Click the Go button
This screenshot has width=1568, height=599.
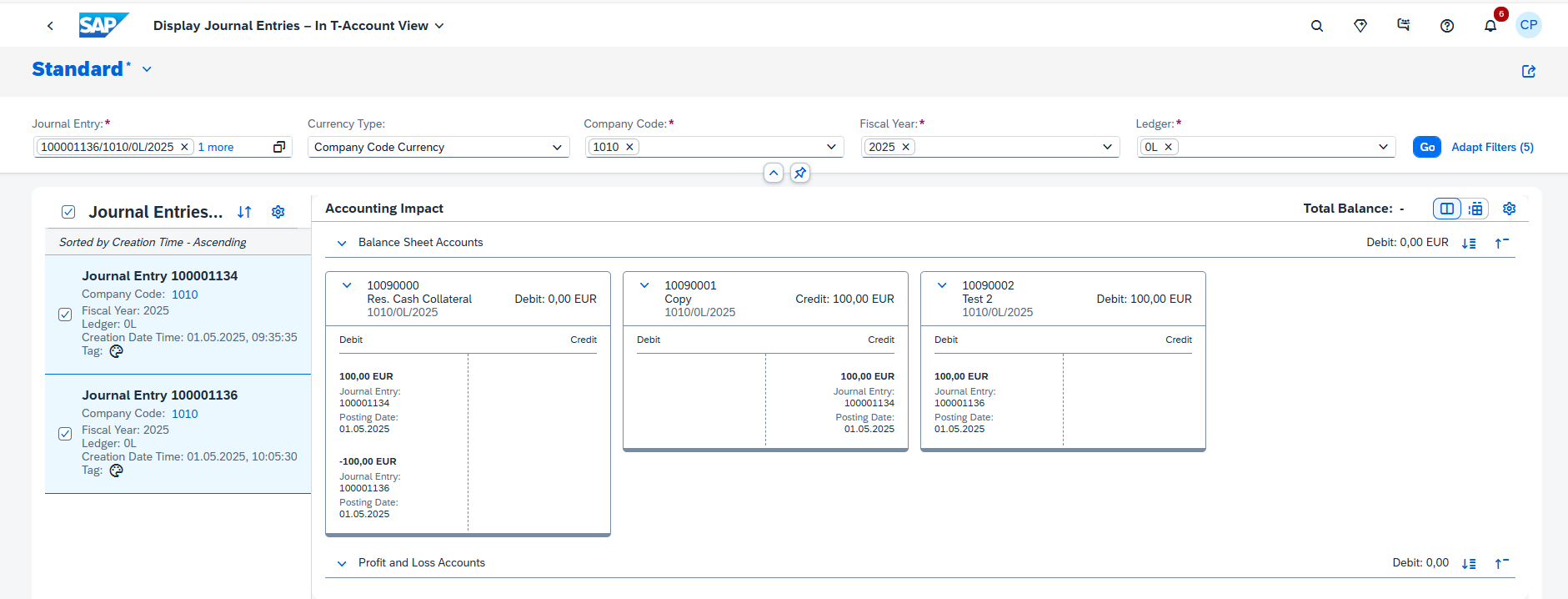point(1427,147)
